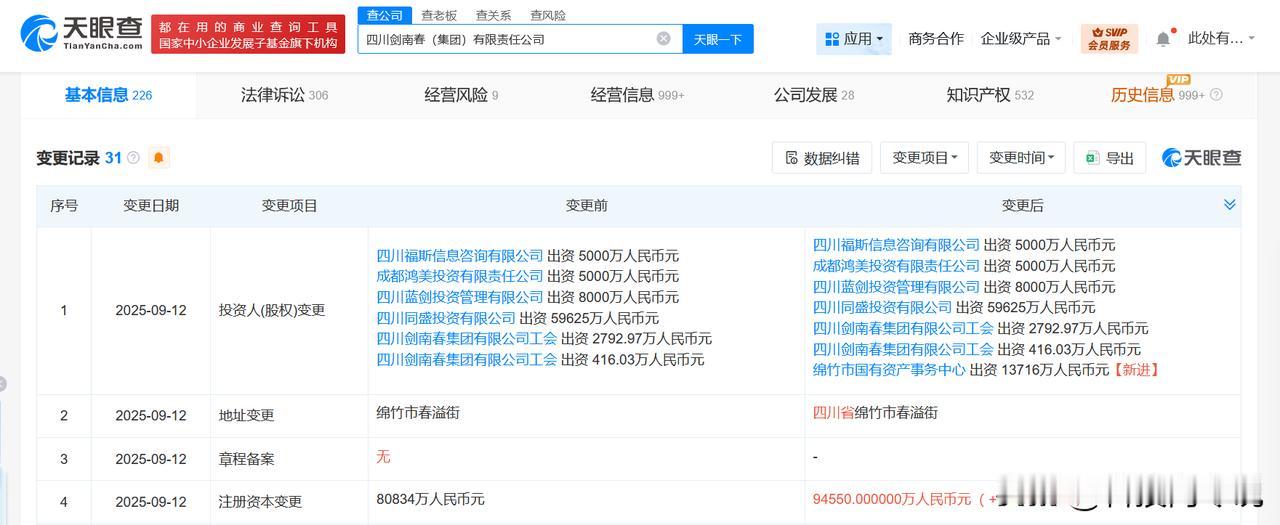The image size is (1280, 525).
Task: Open 四川蓝剑投资管理有限公司 link in 变更前 column
Action: tap(460, 297)
